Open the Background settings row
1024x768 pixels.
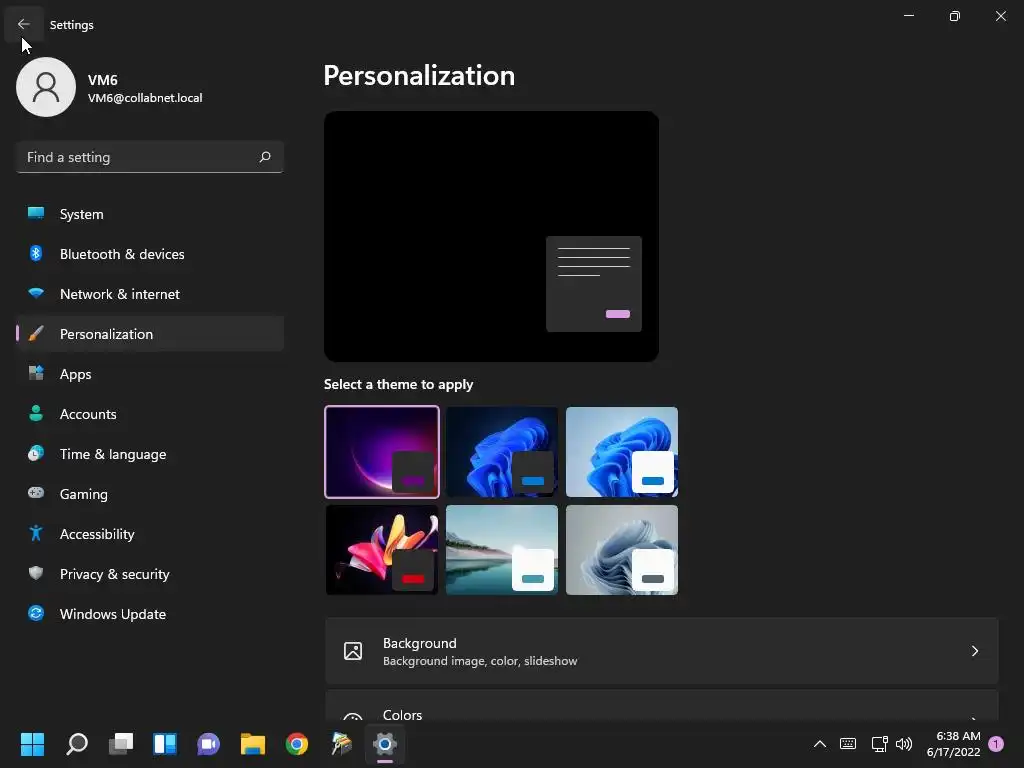pos(662,651)
